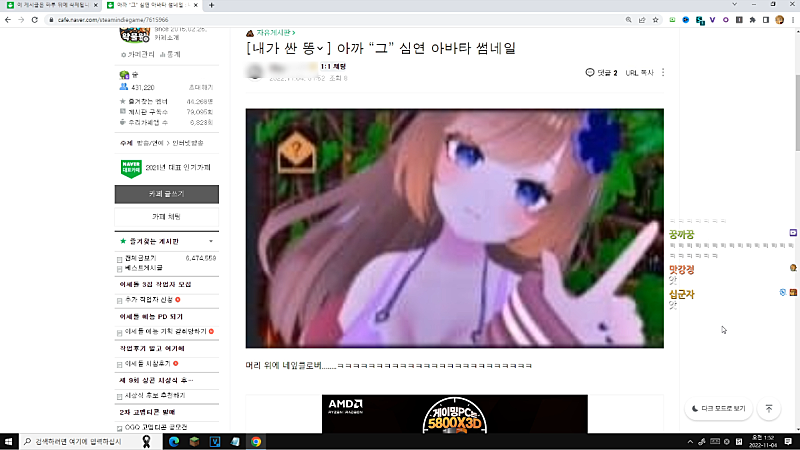Open the blue round play extension icon
The height and width of the screenshot is (450, 800).
pos(686,20)
